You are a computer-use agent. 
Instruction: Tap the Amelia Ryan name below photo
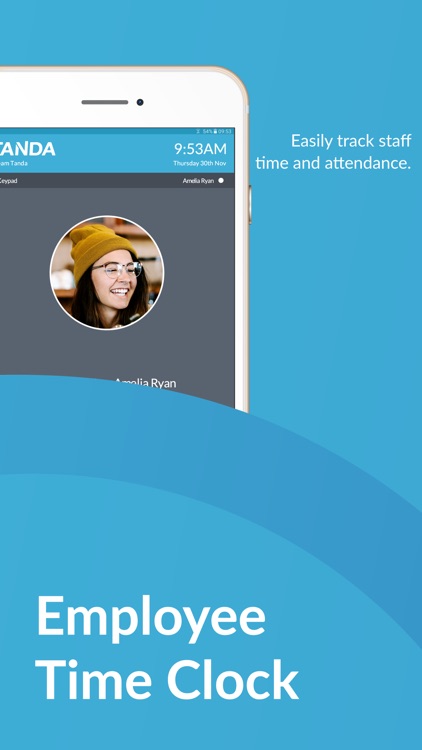[145, 383]
